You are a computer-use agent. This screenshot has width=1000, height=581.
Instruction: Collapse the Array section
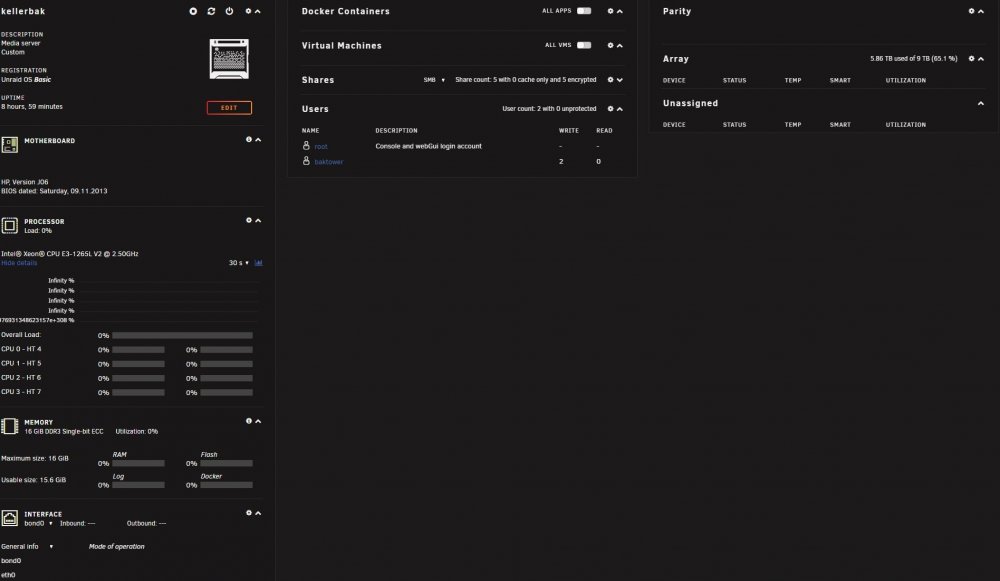[x=981, y=59]
